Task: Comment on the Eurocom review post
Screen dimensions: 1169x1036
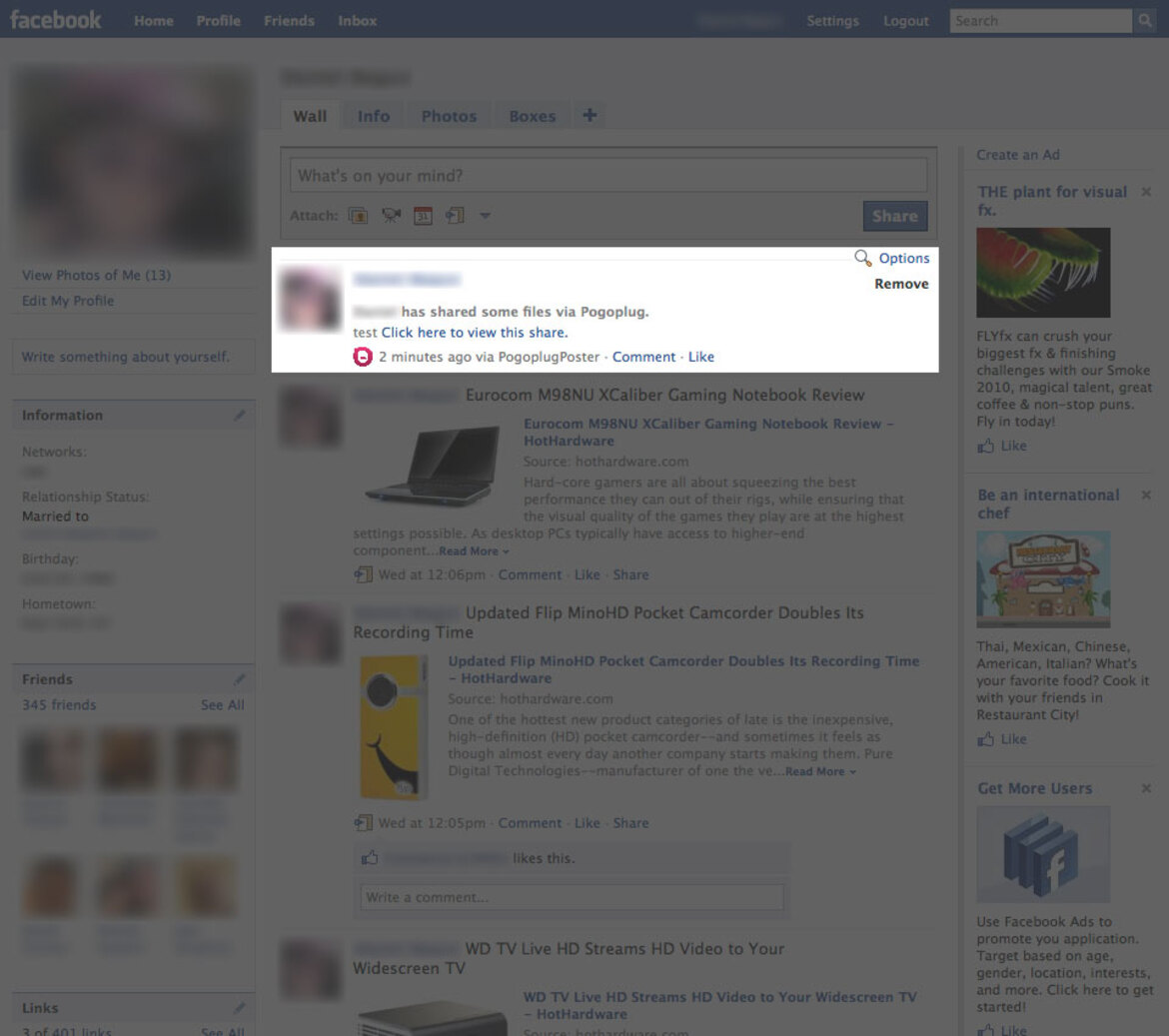Action: pos(530,574)
